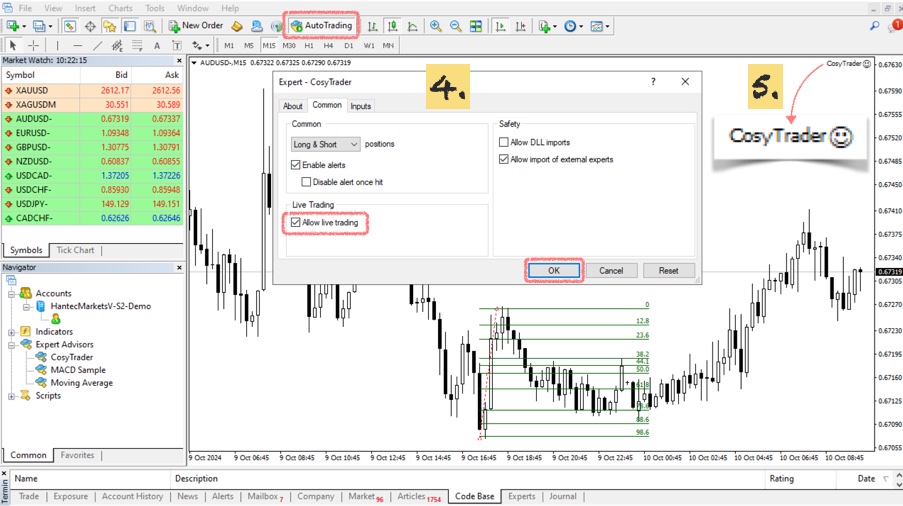The image size is (903, 506).
Task: Click the Zoom Out magnifier icon
Action: pos(456,26)
